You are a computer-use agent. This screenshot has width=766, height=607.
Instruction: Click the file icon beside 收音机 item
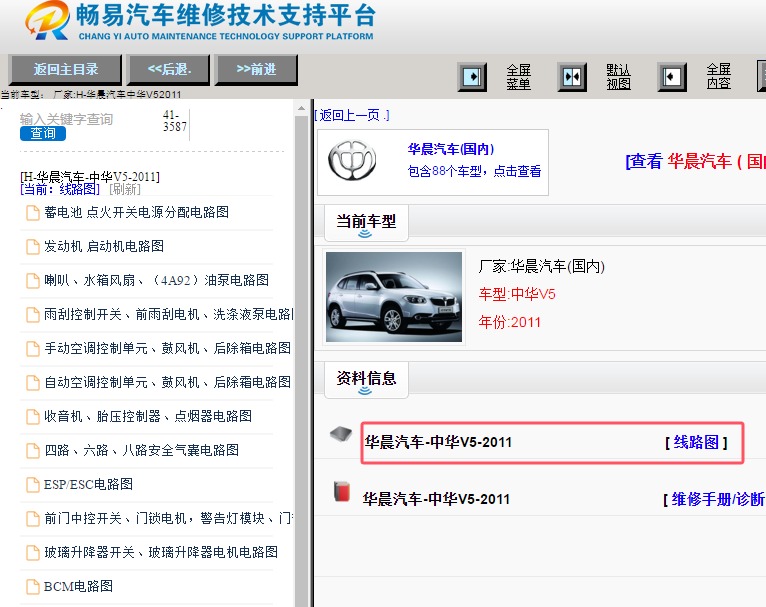tap(33, 417)
